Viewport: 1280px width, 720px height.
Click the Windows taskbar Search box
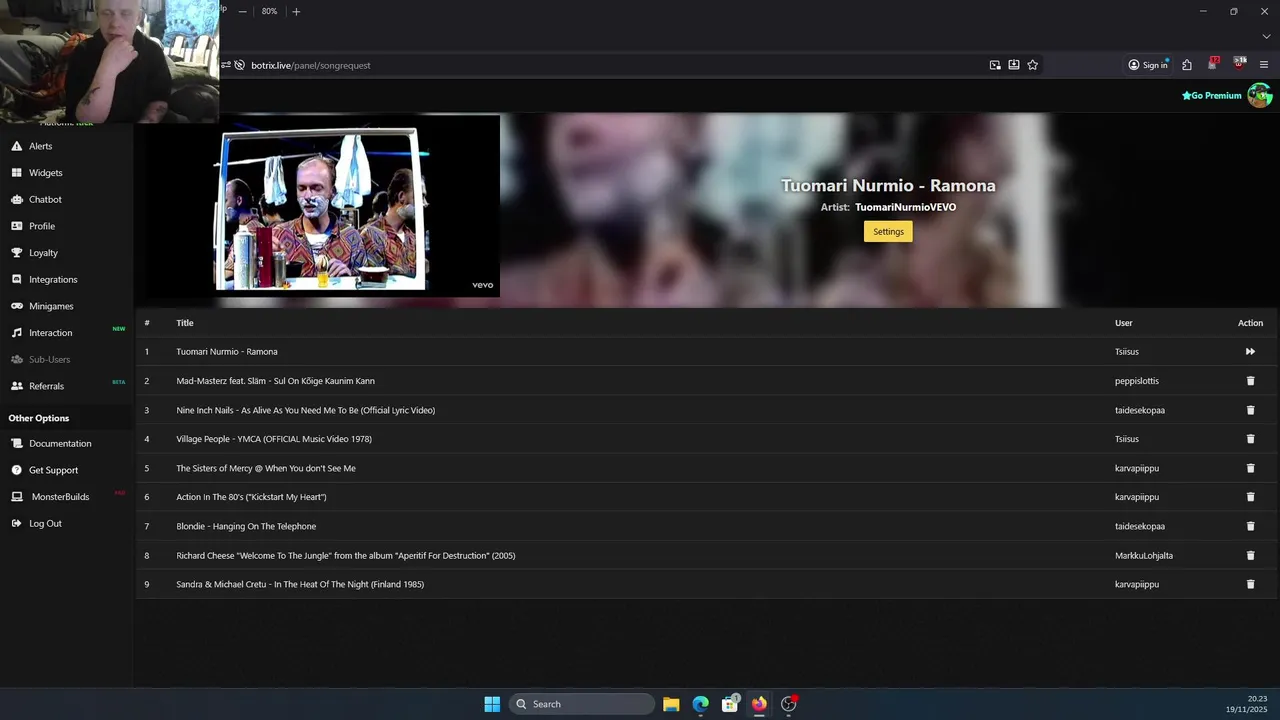click(x=582, y=704)
